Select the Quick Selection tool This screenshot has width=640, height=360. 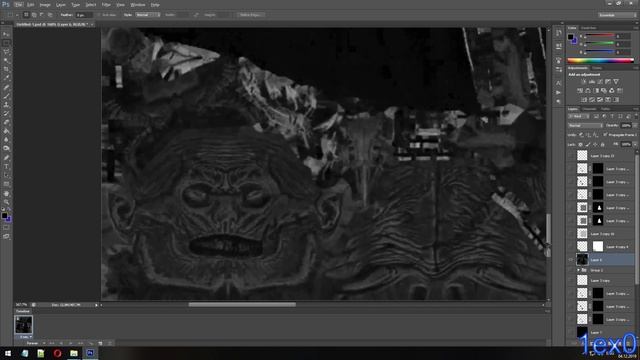(x=6, y=61)
